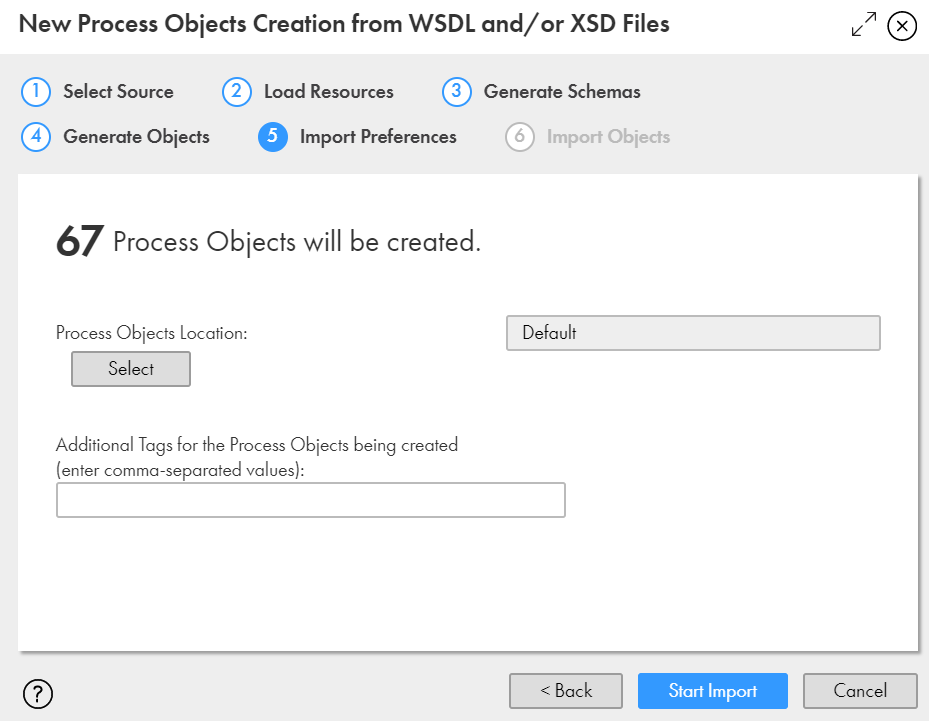
Task: Click the step 3 circle icon
Action: coord(456,92)
